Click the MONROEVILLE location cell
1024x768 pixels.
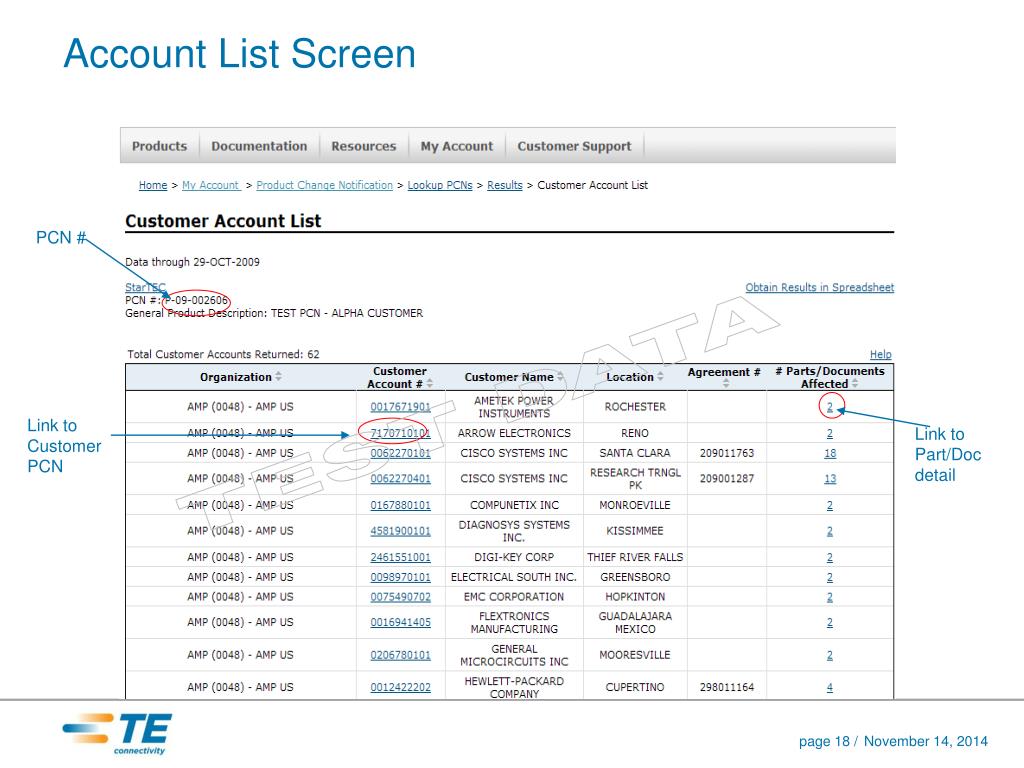tap(635, 505)
